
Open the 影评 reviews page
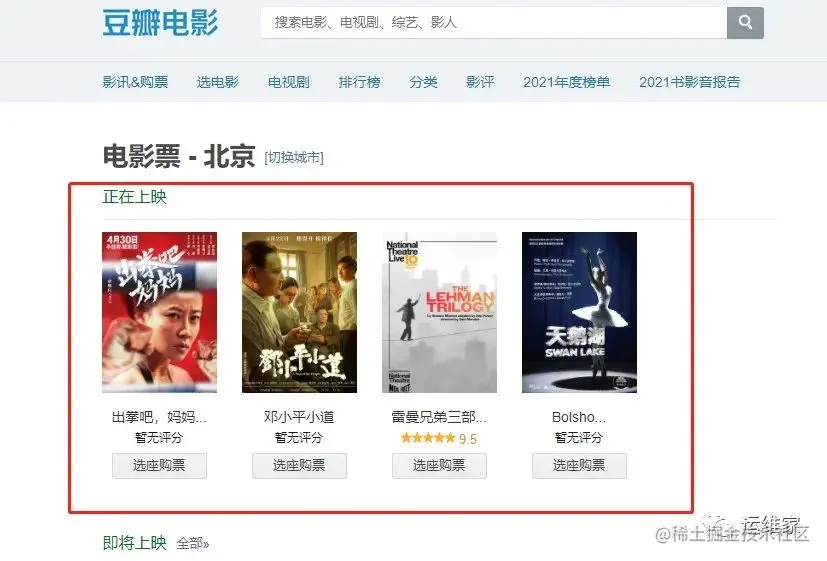click(x=480, y=82)
